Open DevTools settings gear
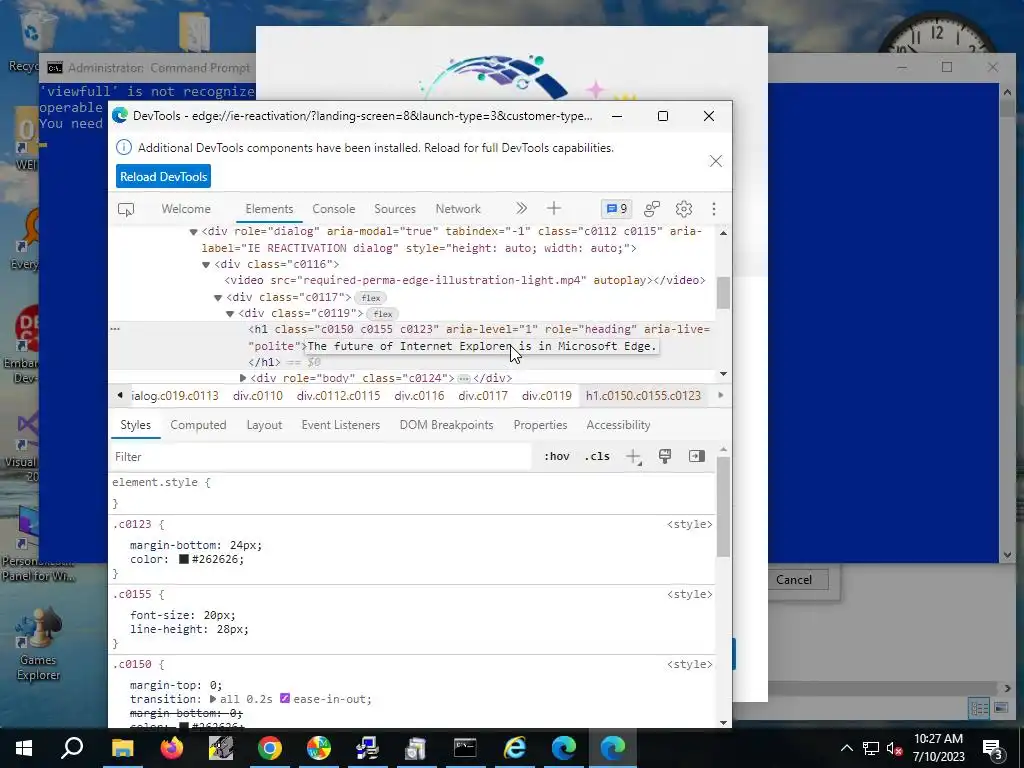 point(684,209)
